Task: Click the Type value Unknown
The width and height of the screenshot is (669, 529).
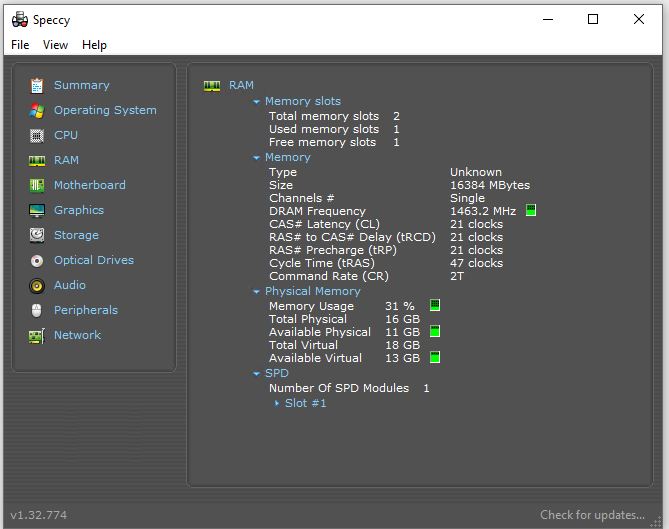Action: [x=476, y=172]
